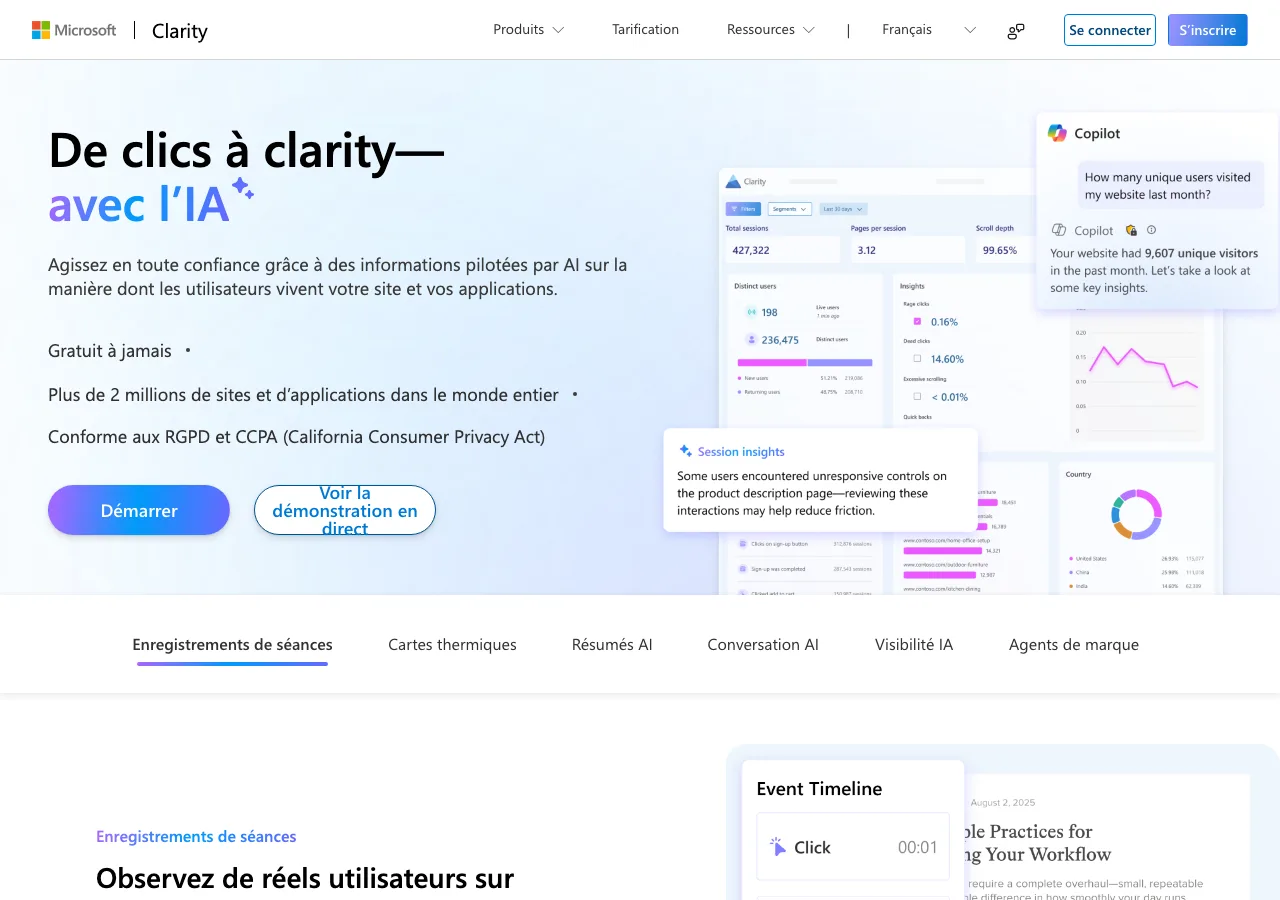
Task: Click the Click 00:01 event timeline entry
Action: pyautogui.click(x=853, y=847)
